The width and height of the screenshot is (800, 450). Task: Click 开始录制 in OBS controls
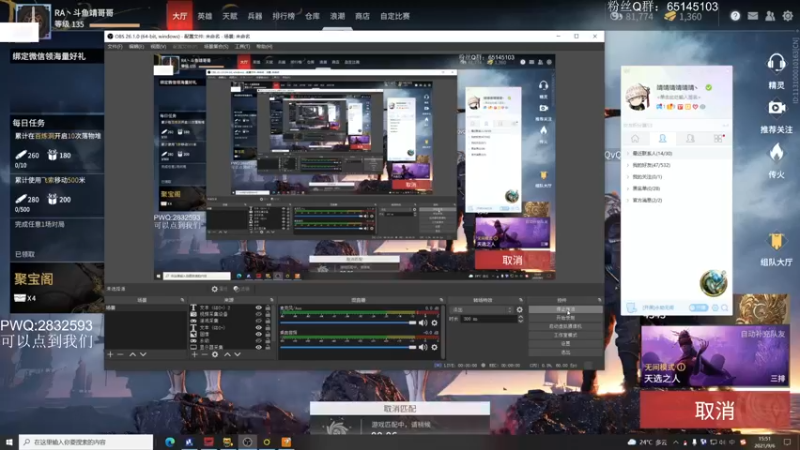[565, 318]
